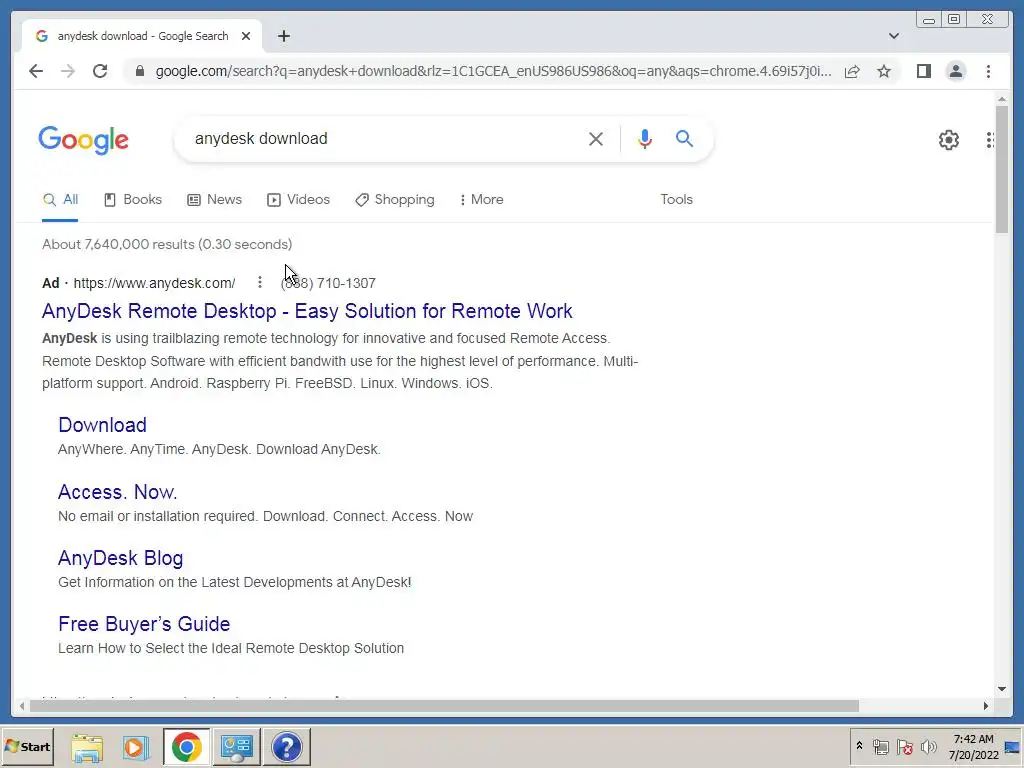
Task: Open the AnyDesk Blog sitelink
Action: coord(121,558)
